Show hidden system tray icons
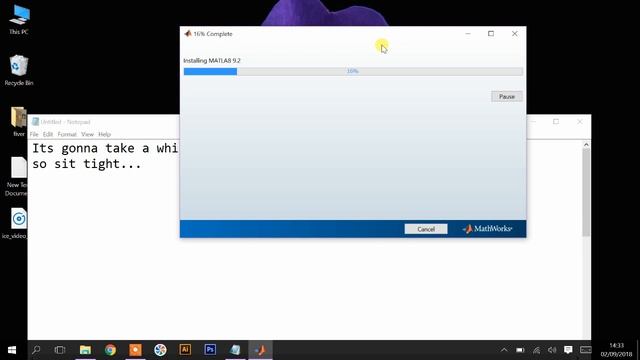 (x=504, y=350)
